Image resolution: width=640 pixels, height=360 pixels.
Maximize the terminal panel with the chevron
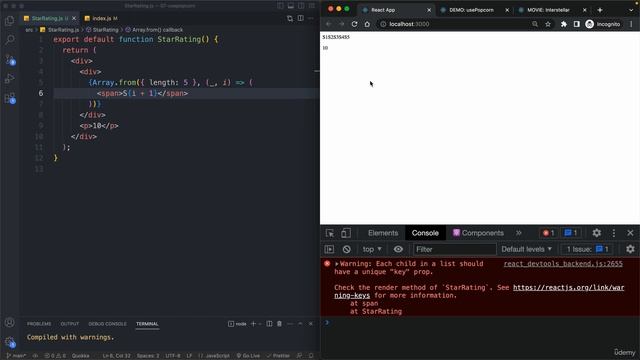[300, 324]
